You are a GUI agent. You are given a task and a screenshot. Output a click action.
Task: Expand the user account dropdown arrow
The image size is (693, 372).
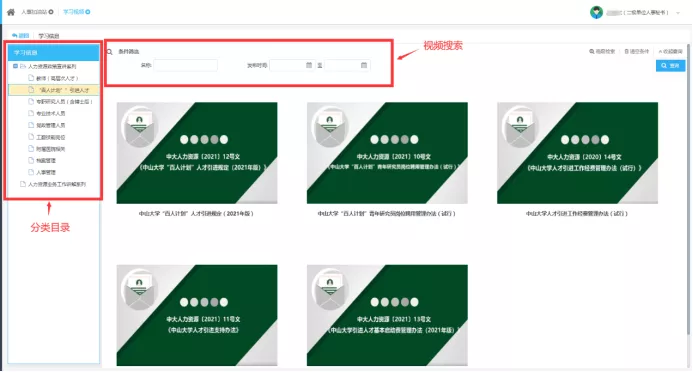click(678, 13)
